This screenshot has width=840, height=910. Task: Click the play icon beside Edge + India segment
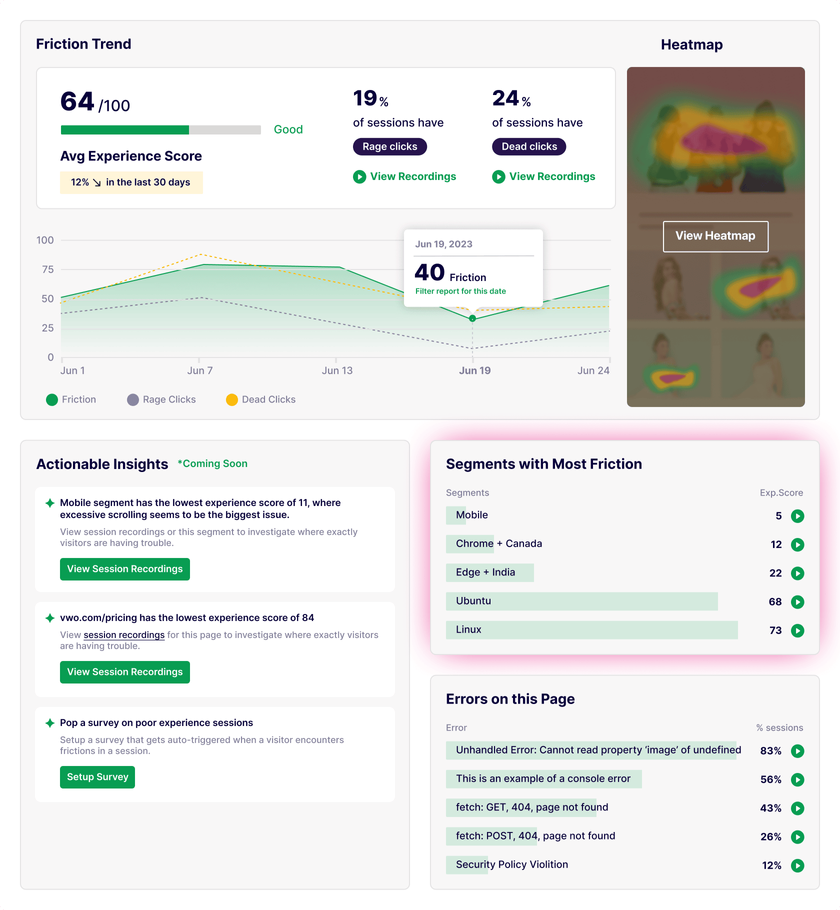(x=797, y=574)
